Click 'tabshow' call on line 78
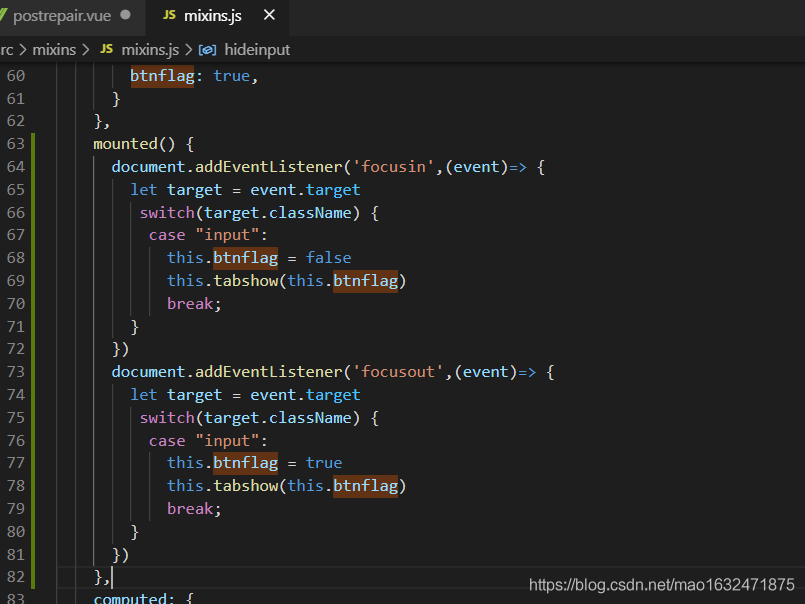This screenshot has height=604, width=805. tap(246, 486)
